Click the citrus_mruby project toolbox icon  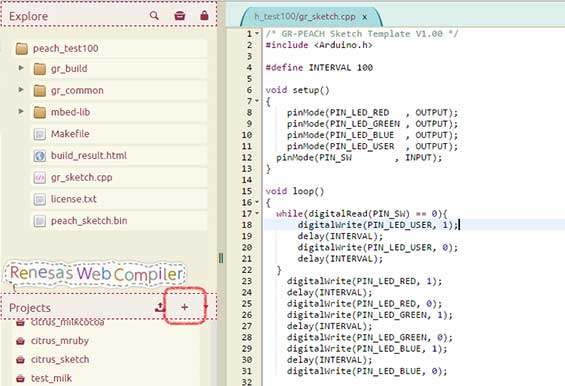point(21,341)
